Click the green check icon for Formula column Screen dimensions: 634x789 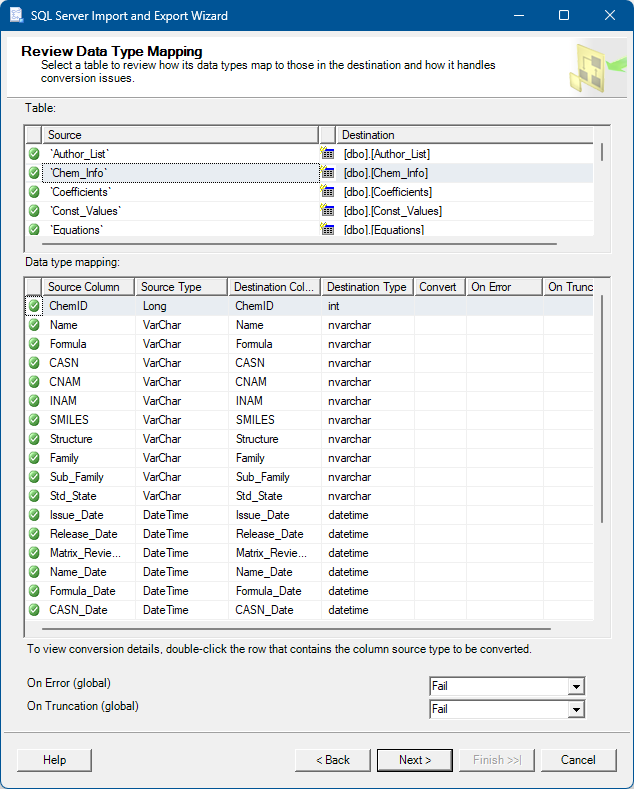(34, 344)
